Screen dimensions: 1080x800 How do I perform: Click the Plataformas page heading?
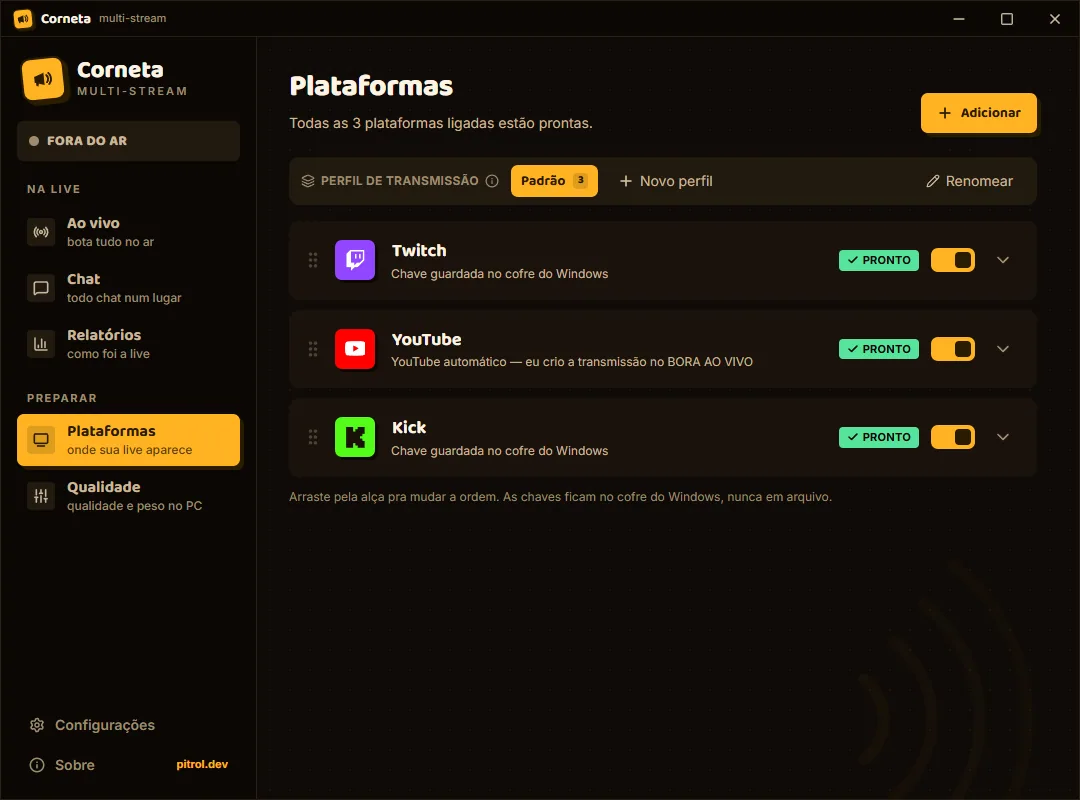click(x=371, y=86)
